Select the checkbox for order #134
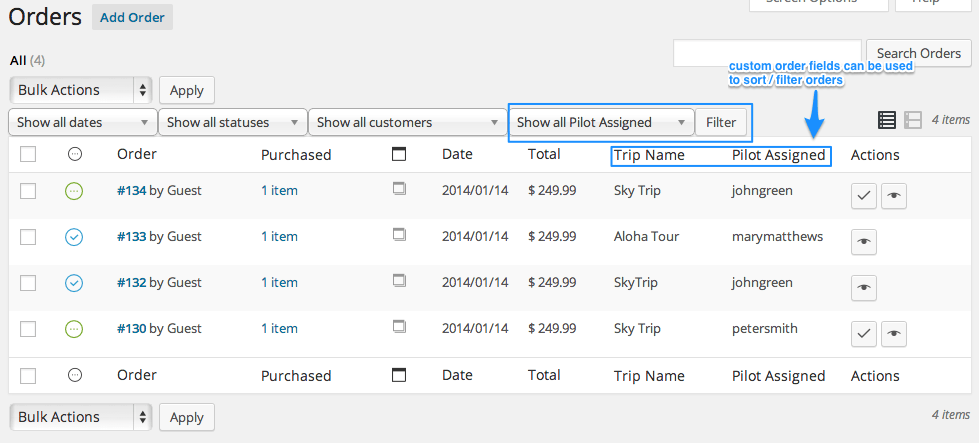Viewport: 979px width, 443px height. [27, 191]
